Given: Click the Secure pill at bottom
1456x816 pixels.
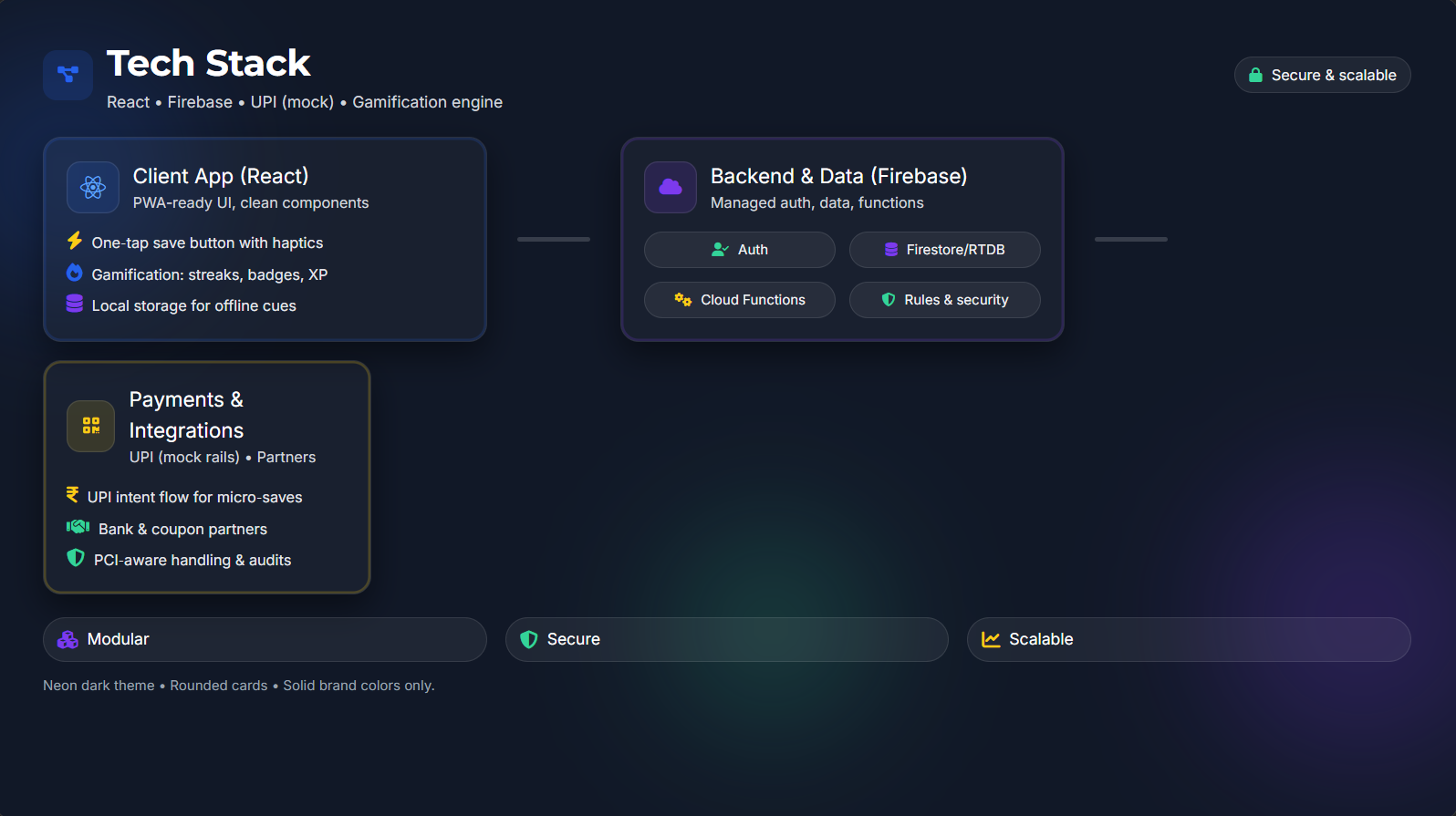Looking at the screenshot, I should pos(727,640).
